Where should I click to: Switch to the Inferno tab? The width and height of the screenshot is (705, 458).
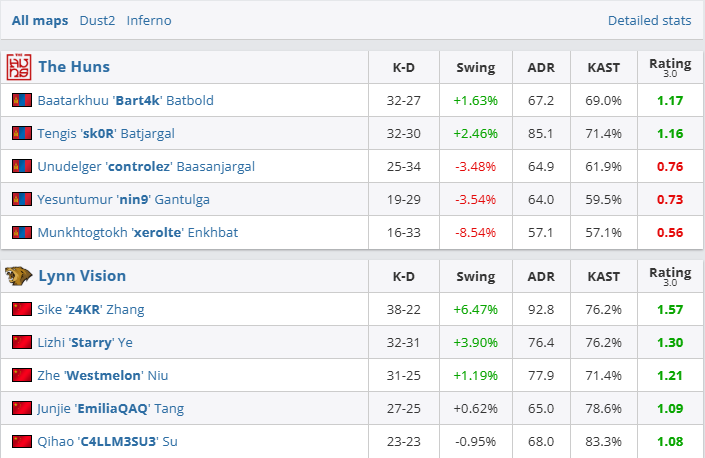149,20
